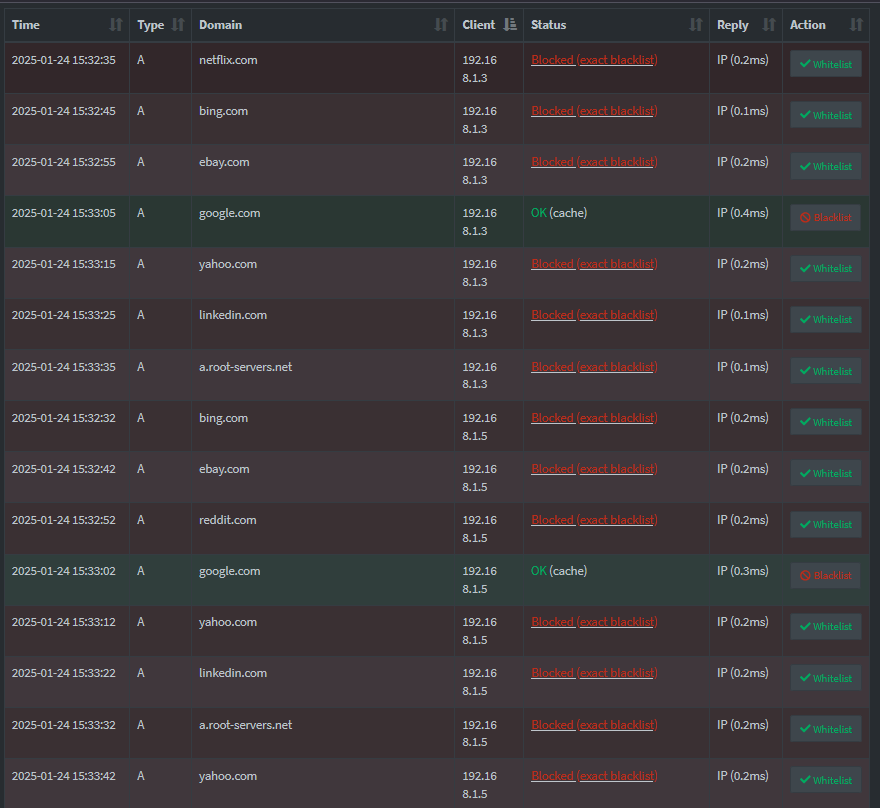
Task: Click client 192.168.1.3 in netflix.com row
Action: (x=479, y=68)
